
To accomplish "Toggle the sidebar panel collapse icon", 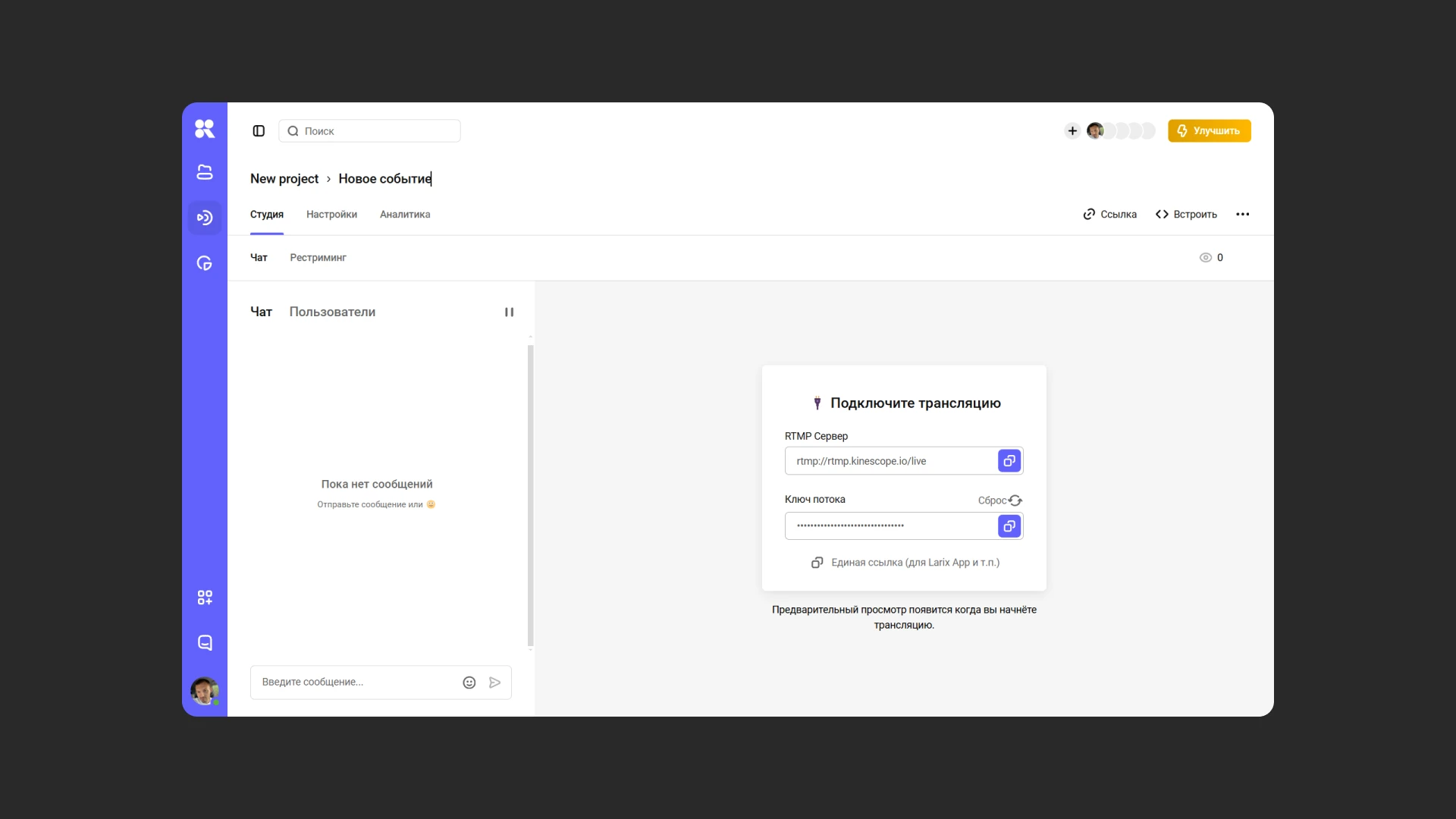I will click(259, 131).
